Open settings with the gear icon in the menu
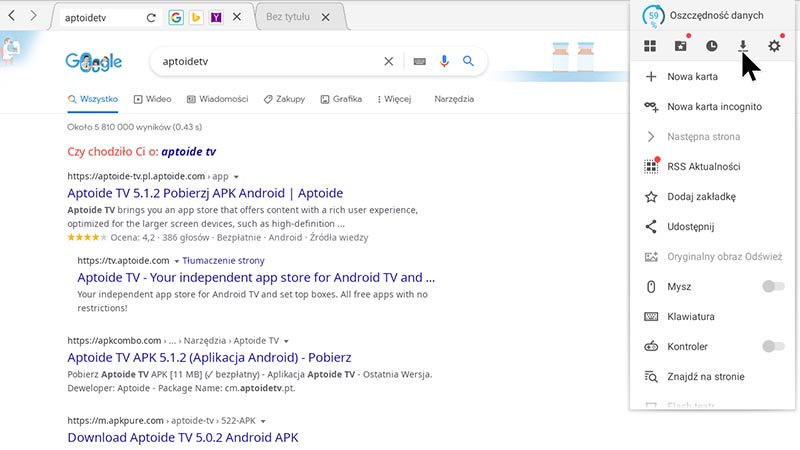 pos(774,46)
